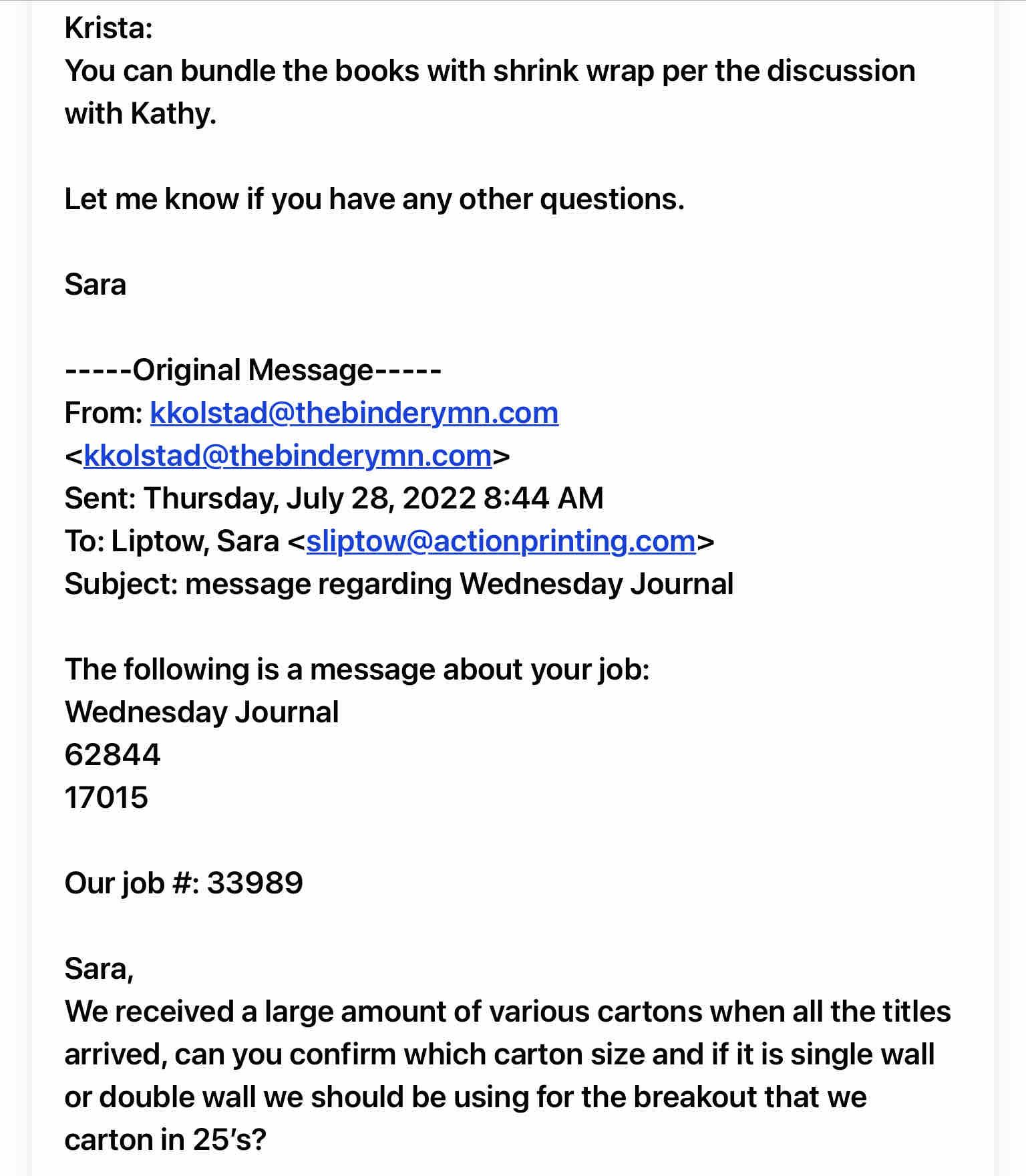Click 'The following is a message about your job:'
The width and height of the screenshot is (1026, 1176).
tap(357, 670)
